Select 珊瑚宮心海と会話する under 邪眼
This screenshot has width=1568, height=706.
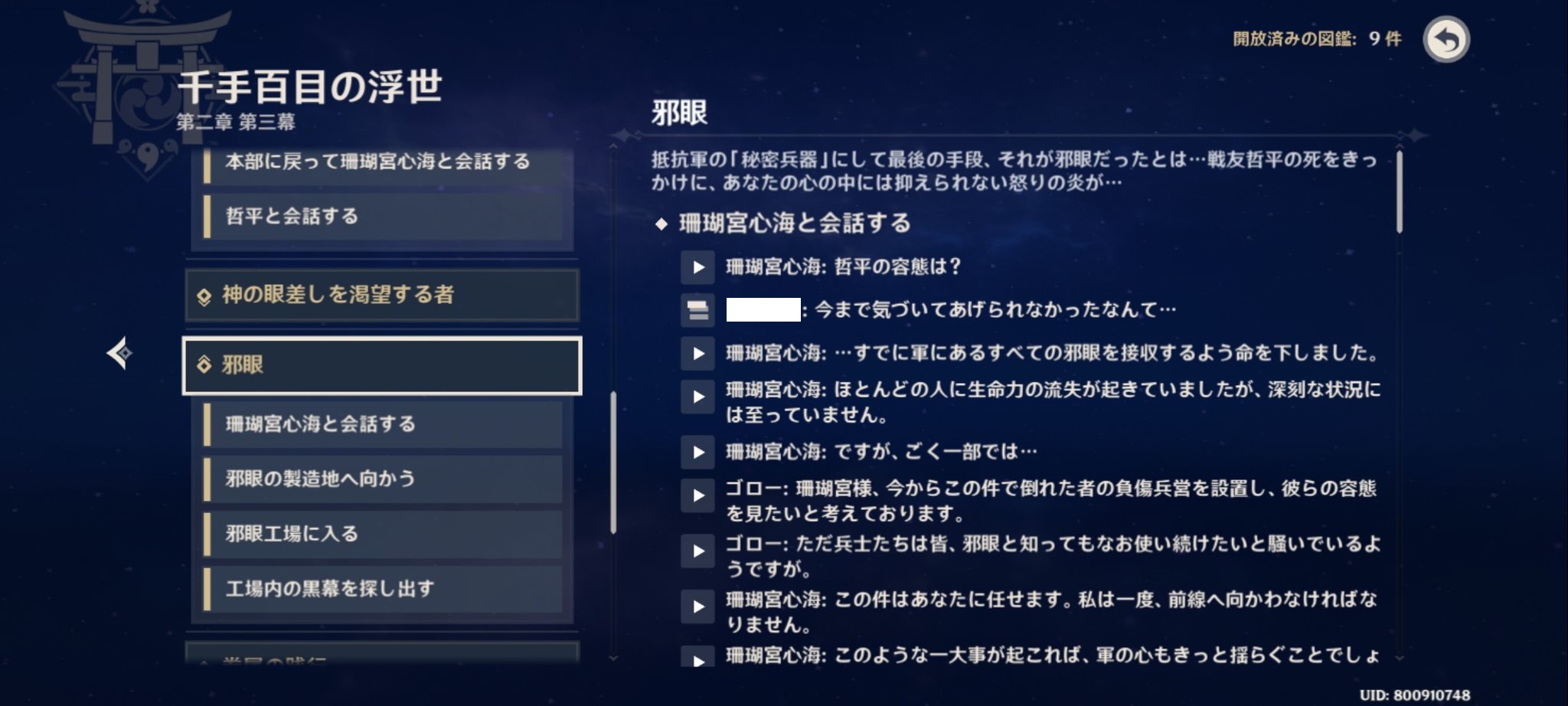tap(383, 424)
